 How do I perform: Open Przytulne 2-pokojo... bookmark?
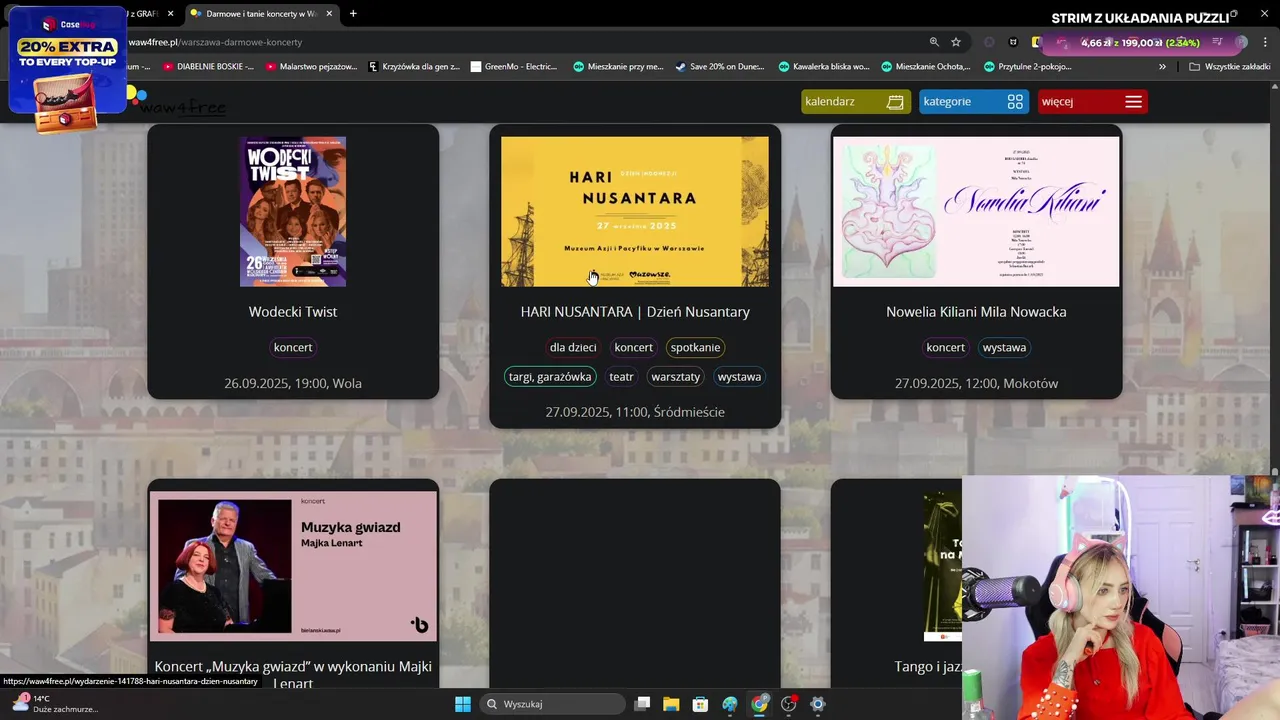coord(1027,67)
